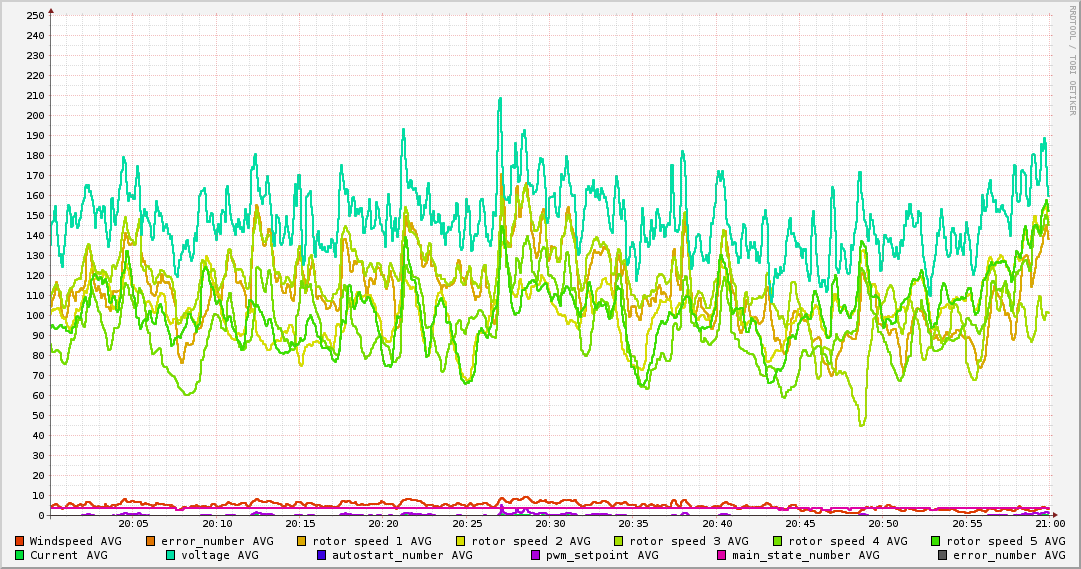Click the "rotor speed 3 AVG" legend label
This screenshot has width=1081, height=569.
click(689, 541)
